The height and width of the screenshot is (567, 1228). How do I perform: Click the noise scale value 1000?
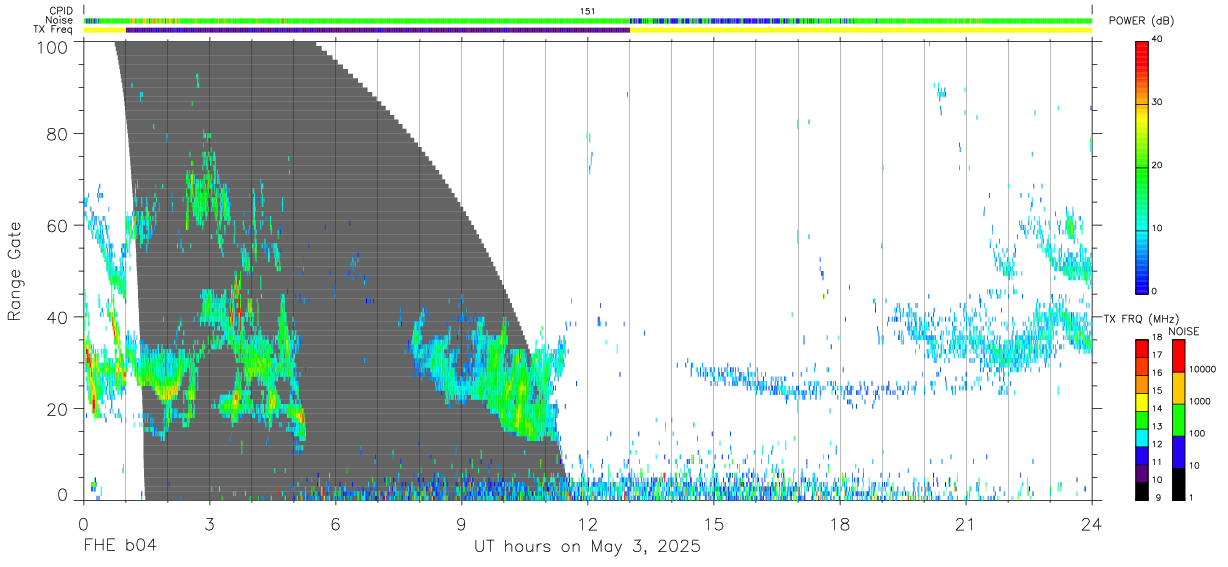(1198, 401)
